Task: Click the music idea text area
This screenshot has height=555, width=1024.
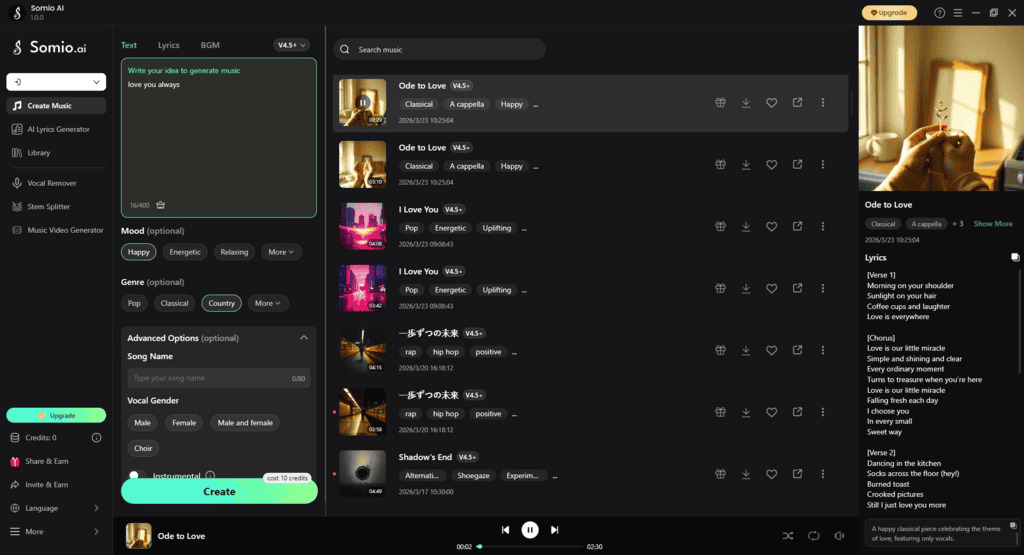Action: tap(219, 137)
